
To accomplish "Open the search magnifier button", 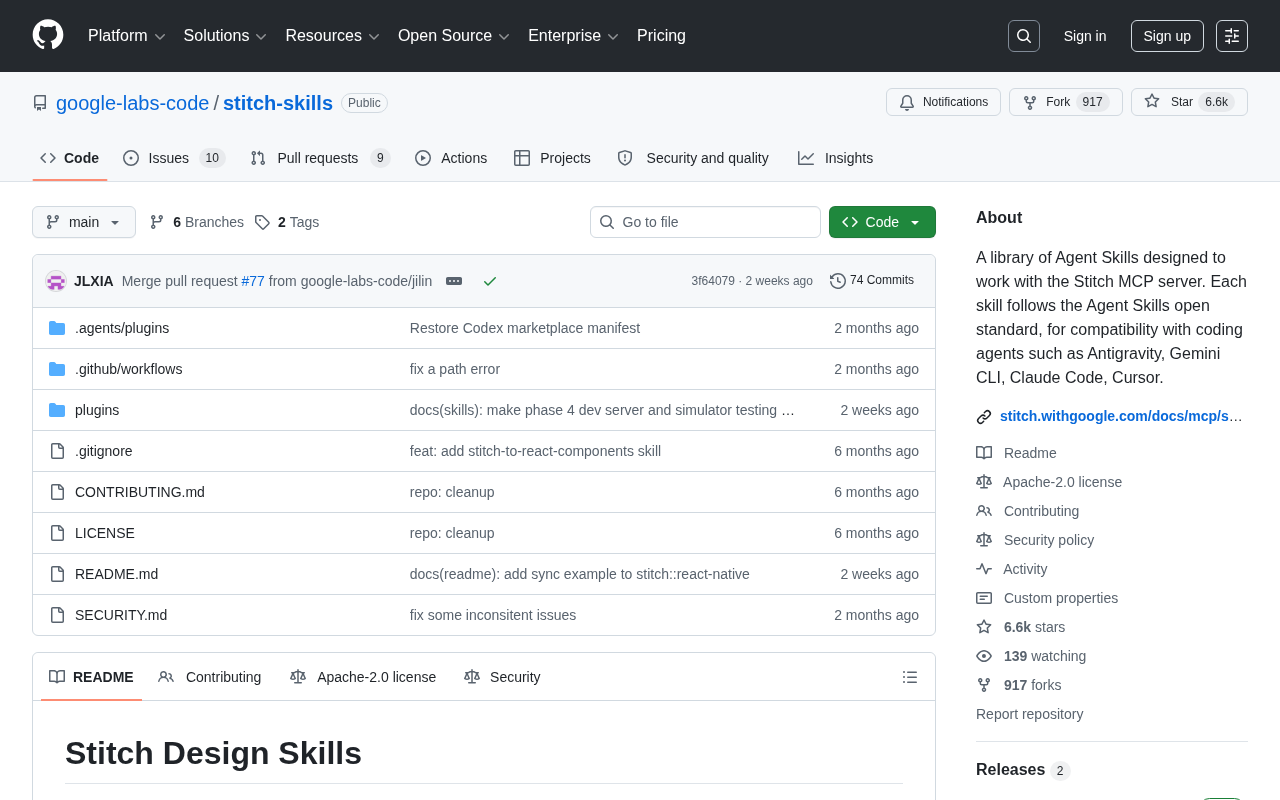I will click(1024, 36).
